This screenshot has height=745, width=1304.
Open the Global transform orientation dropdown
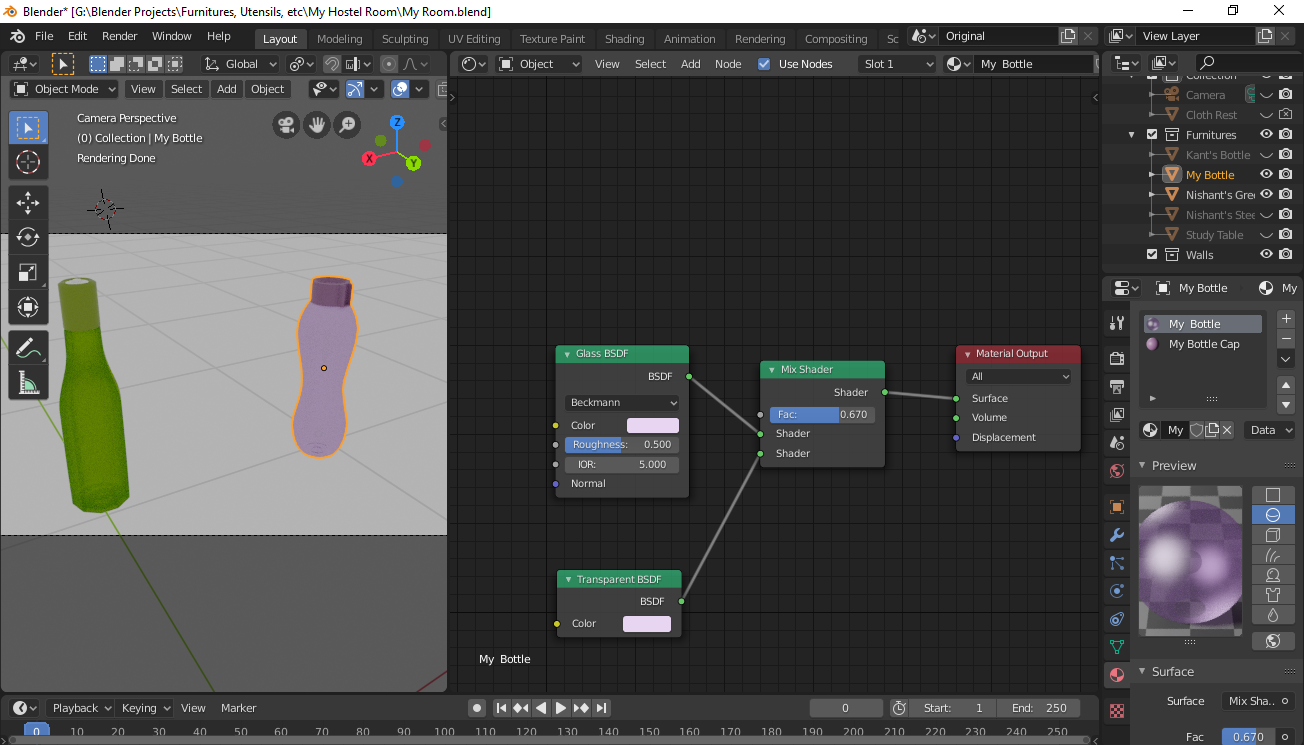click(241, 64)
